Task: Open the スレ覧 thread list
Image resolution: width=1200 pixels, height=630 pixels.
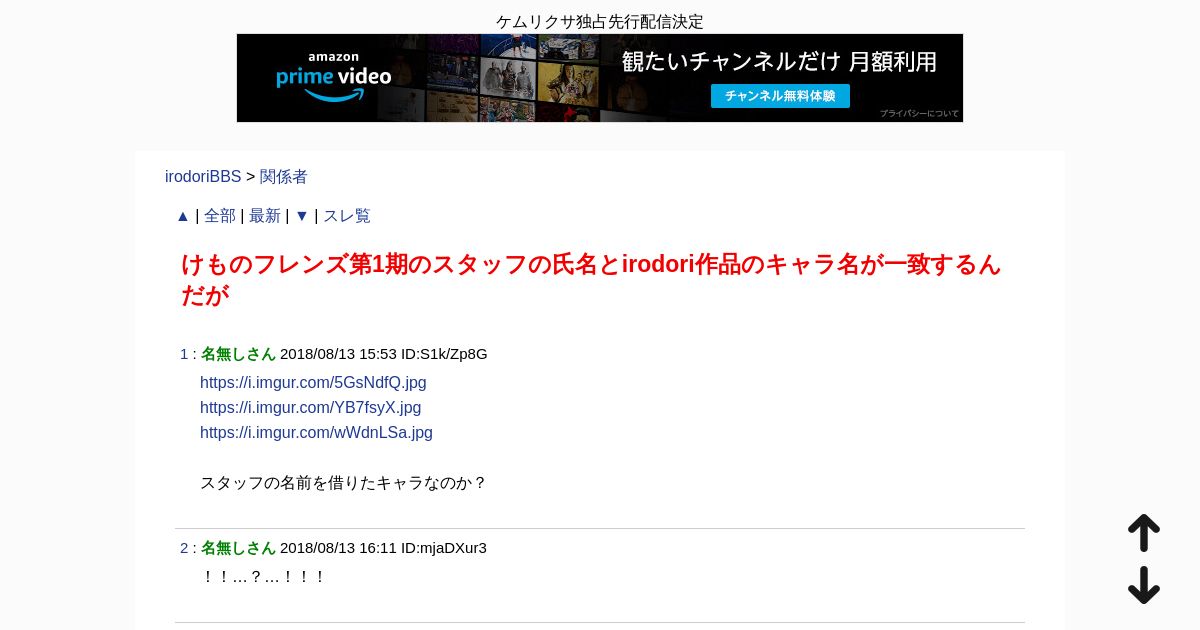Action: point(347,216)
